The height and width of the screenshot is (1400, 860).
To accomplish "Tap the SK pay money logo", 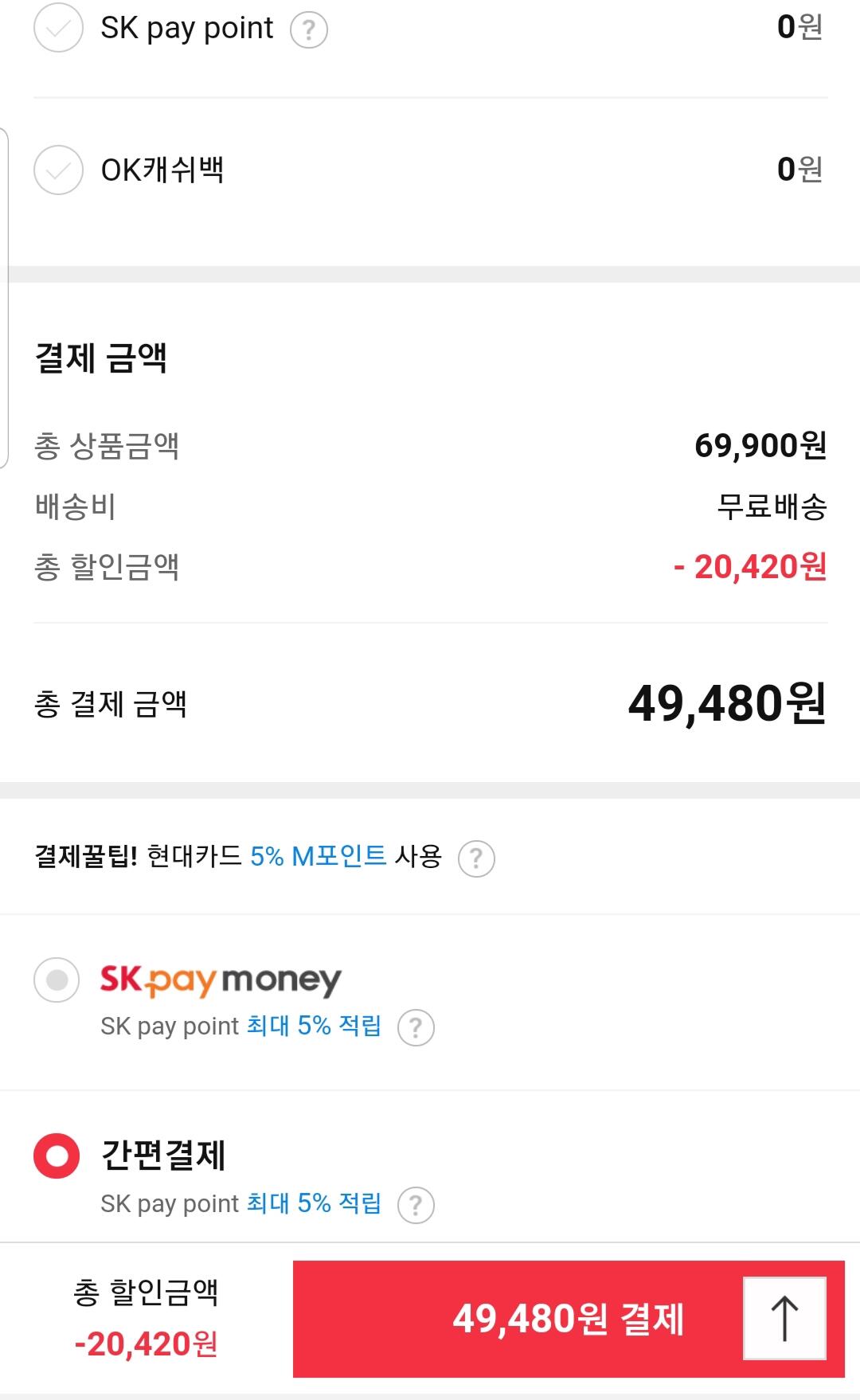I will tap(221, 980).
